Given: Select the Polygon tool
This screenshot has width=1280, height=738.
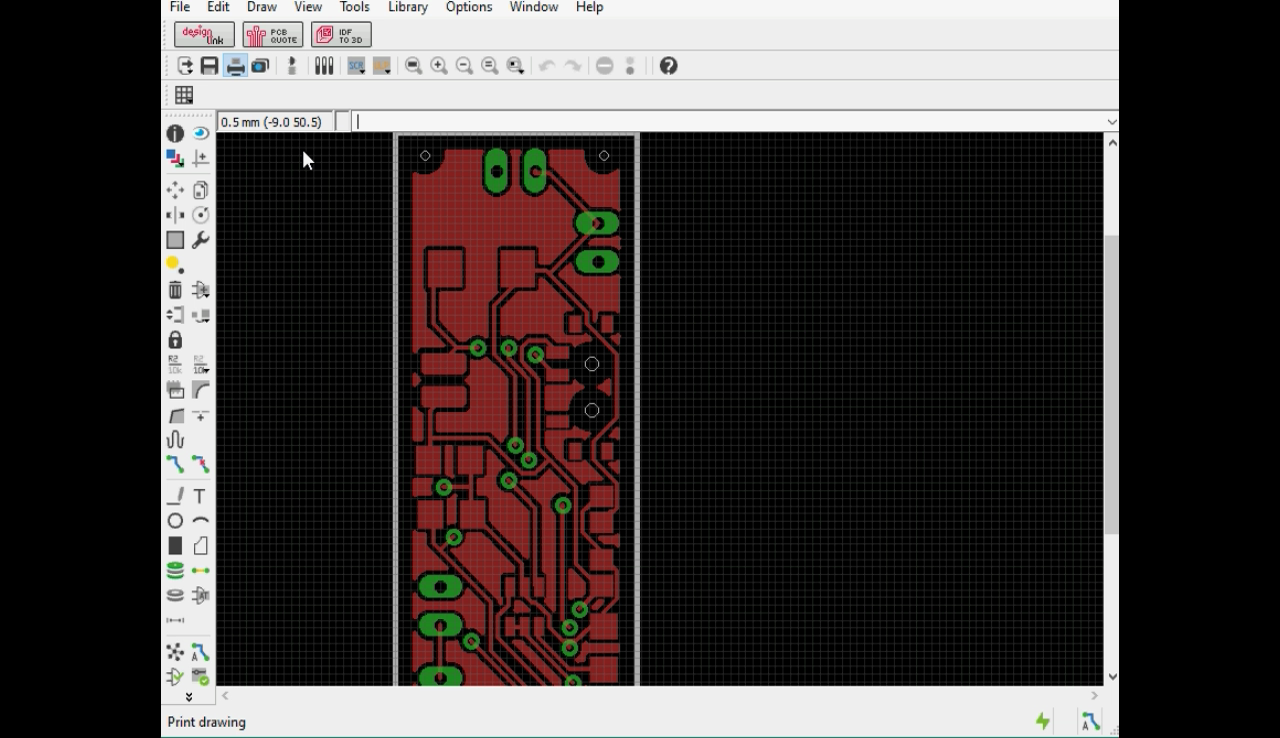Looking at the screenshot, I should 200,545.
